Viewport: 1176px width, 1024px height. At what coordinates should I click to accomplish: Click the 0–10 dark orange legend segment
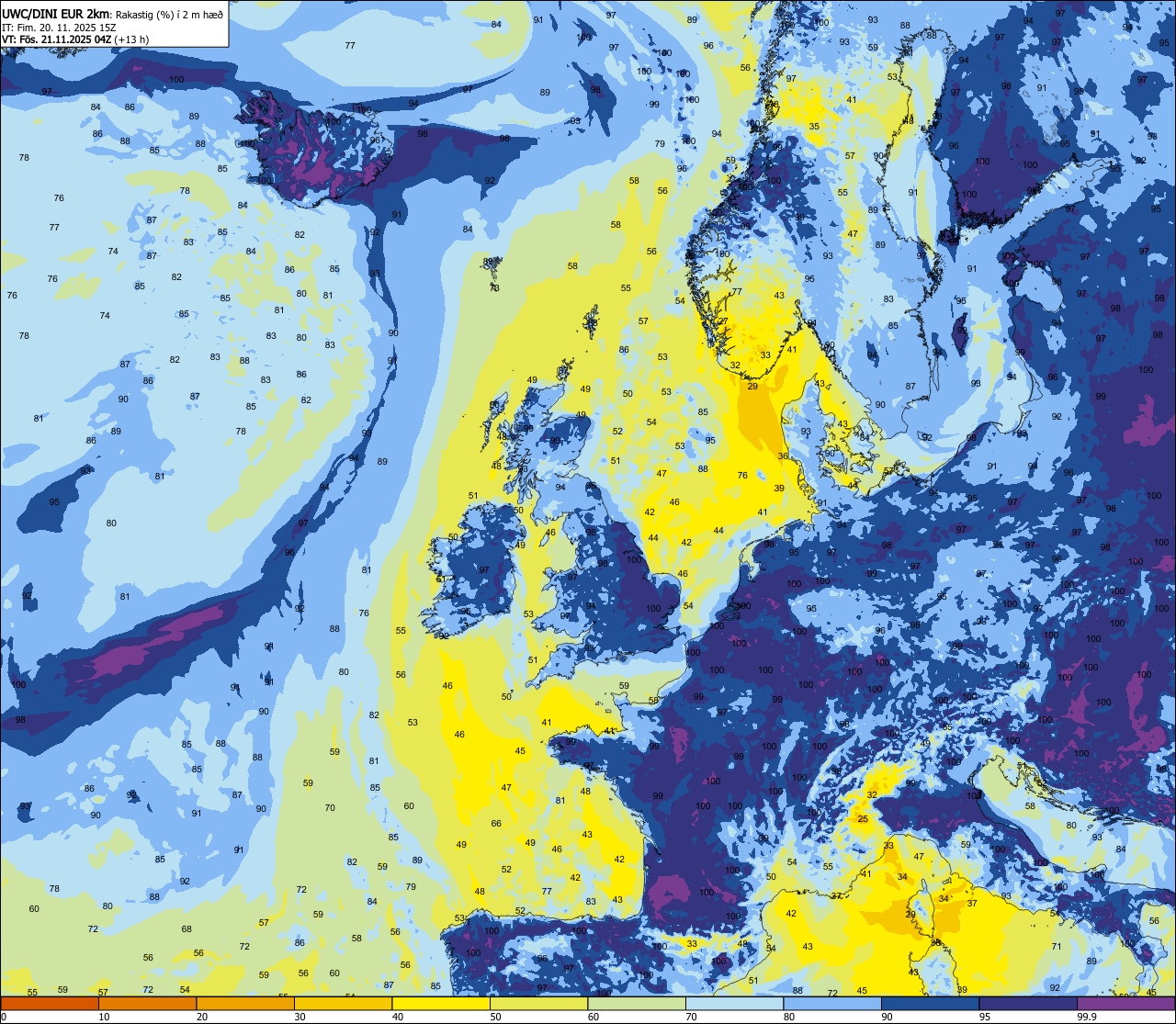point(50,1004)
